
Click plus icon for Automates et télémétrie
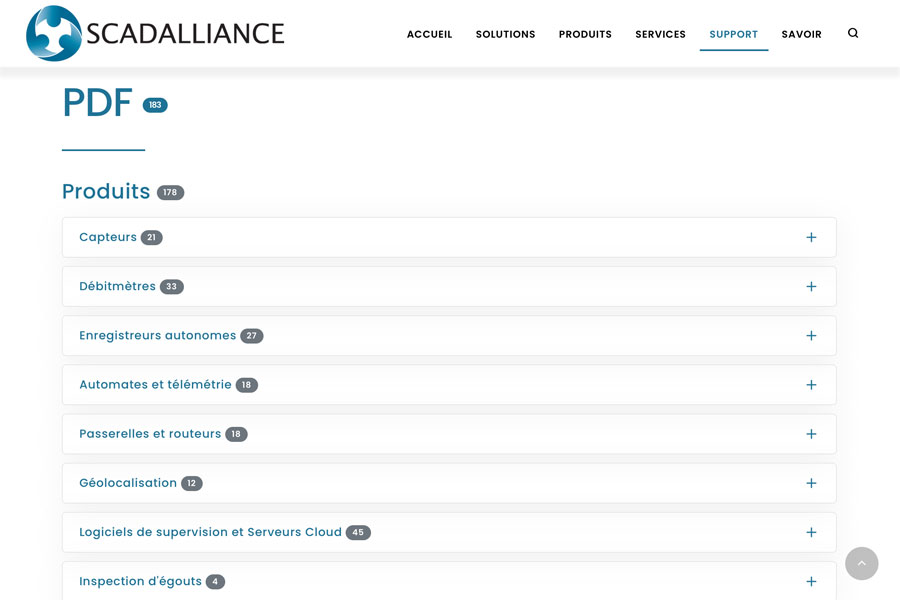pyautogui.click(x=811, y=385)
